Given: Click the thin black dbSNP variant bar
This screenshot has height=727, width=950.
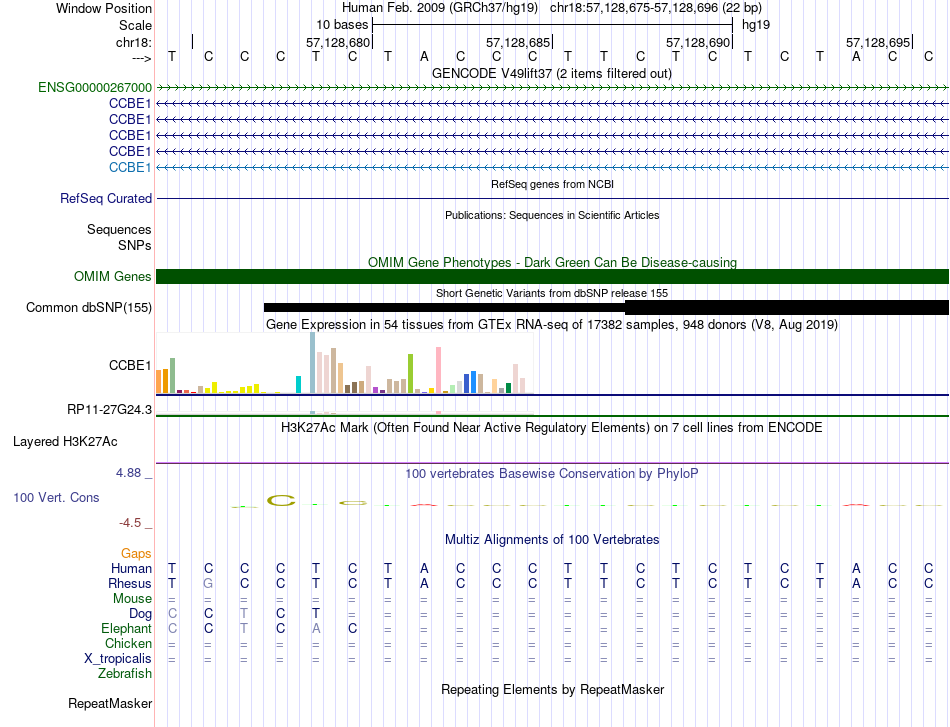Looking at the screenshot, I should (444, 307).
